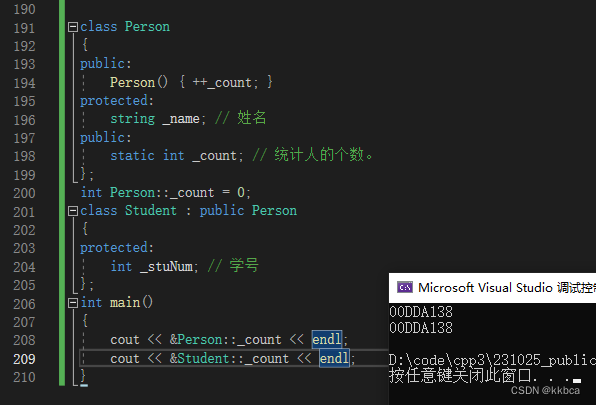Viewport: 596px width, 405px height.
Task: Click &Student::_count expression on line 209
Action: [x=229, y=358]
